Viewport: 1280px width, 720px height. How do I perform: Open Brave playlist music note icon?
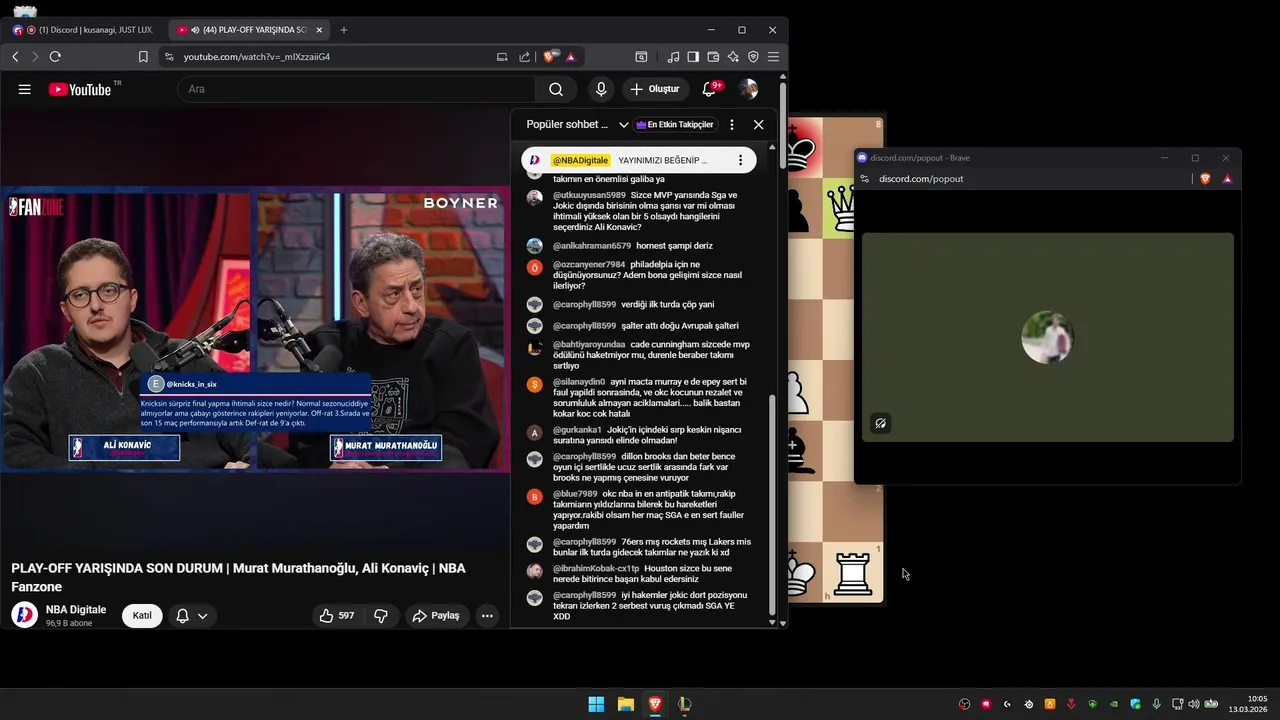pyautogui.click(x=673, y=57)
